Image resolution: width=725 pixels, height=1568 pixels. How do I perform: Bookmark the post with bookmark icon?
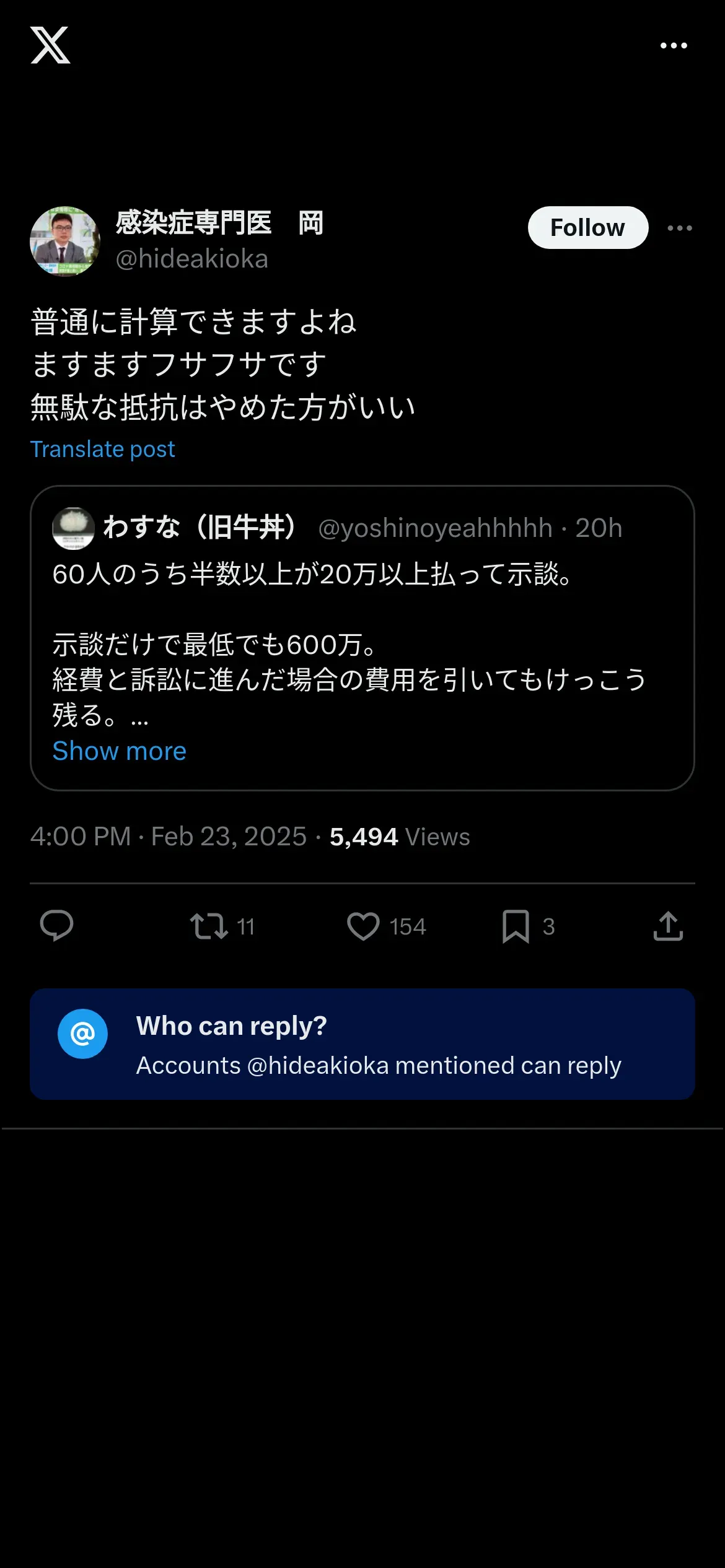point(516,926)
